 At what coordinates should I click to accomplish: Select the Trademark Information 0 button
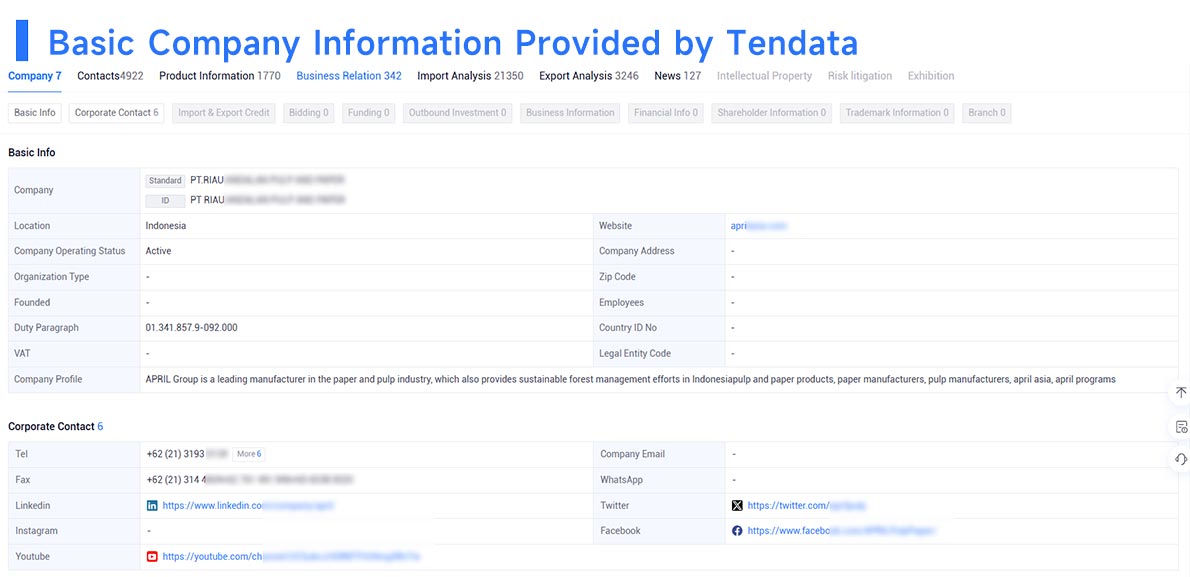click(x=897, y=112)
